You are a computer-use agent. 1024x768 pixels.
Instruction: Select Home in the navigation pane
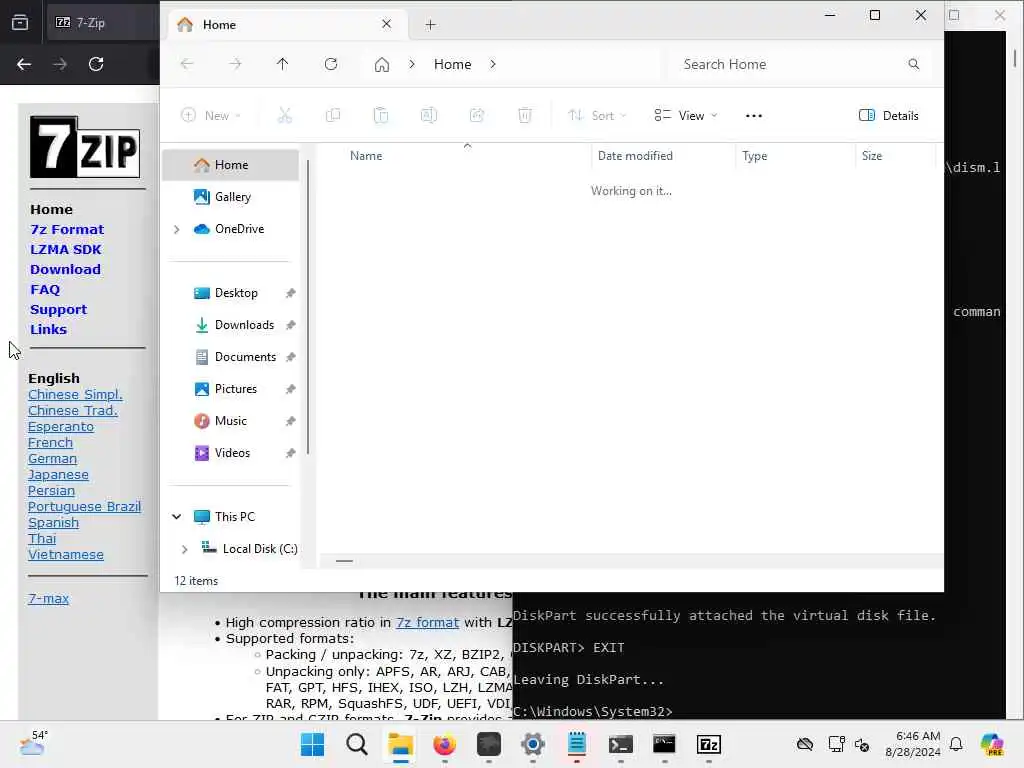pos(231,165)
